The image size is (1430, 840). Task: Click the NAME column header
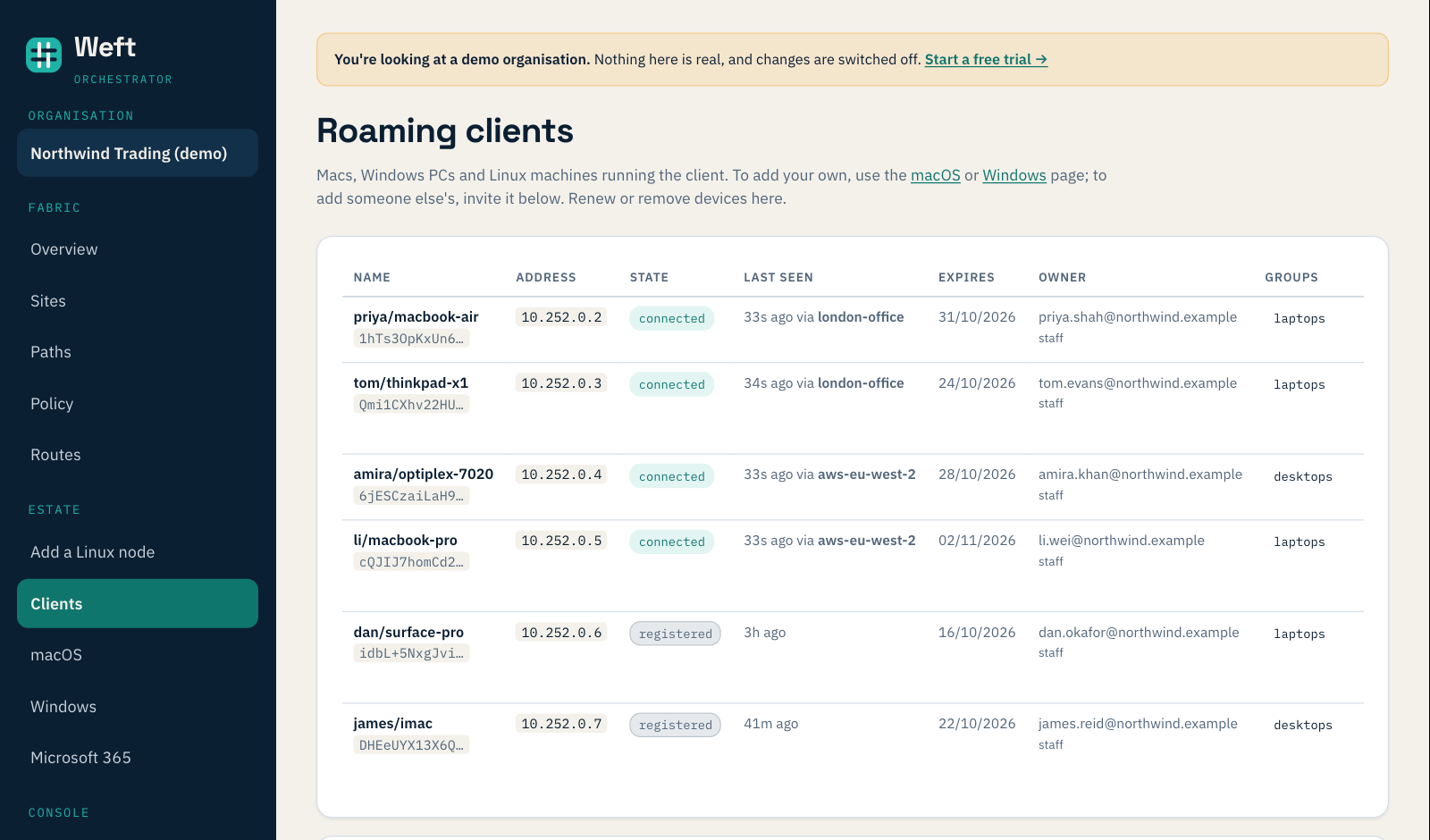[372, 277]
